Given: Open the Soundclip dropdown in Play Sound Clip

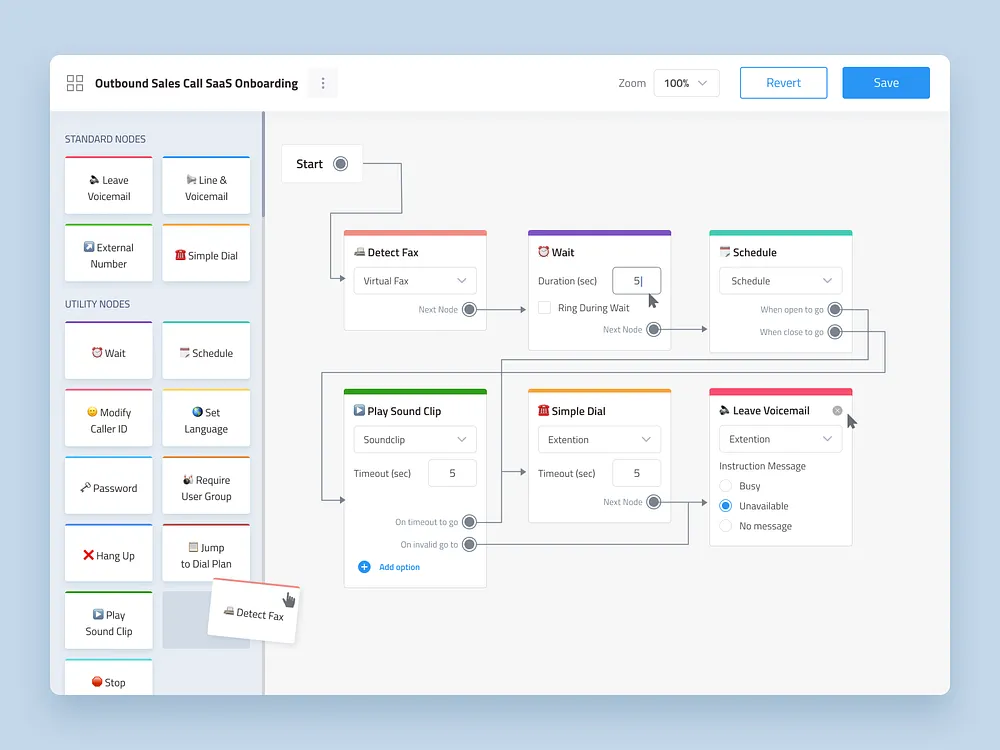Looking at the screenshot, I should point(414,439).
